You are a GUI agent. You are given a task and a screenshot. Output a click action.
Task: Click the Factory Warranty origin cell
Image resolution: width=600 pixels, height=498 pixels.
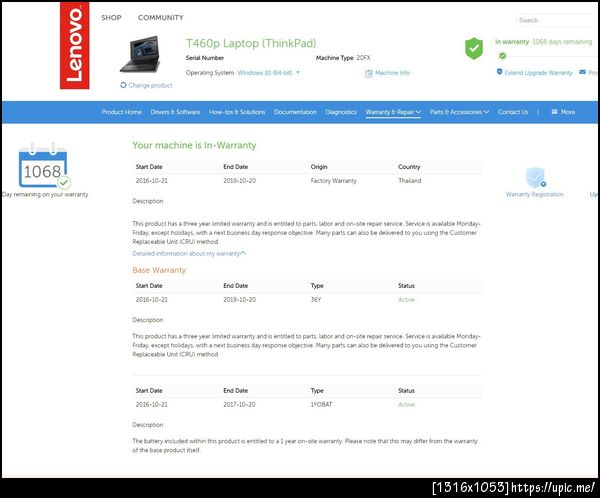point(333,181)
